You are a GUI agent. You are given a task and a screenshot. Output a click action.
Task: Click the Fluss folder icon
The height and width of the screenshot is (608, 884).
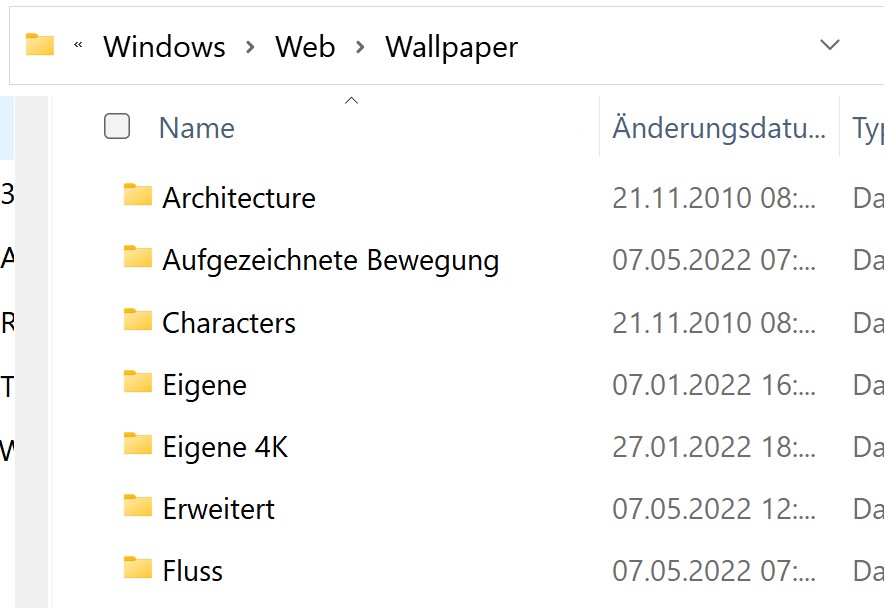click(x=138, y=568)
